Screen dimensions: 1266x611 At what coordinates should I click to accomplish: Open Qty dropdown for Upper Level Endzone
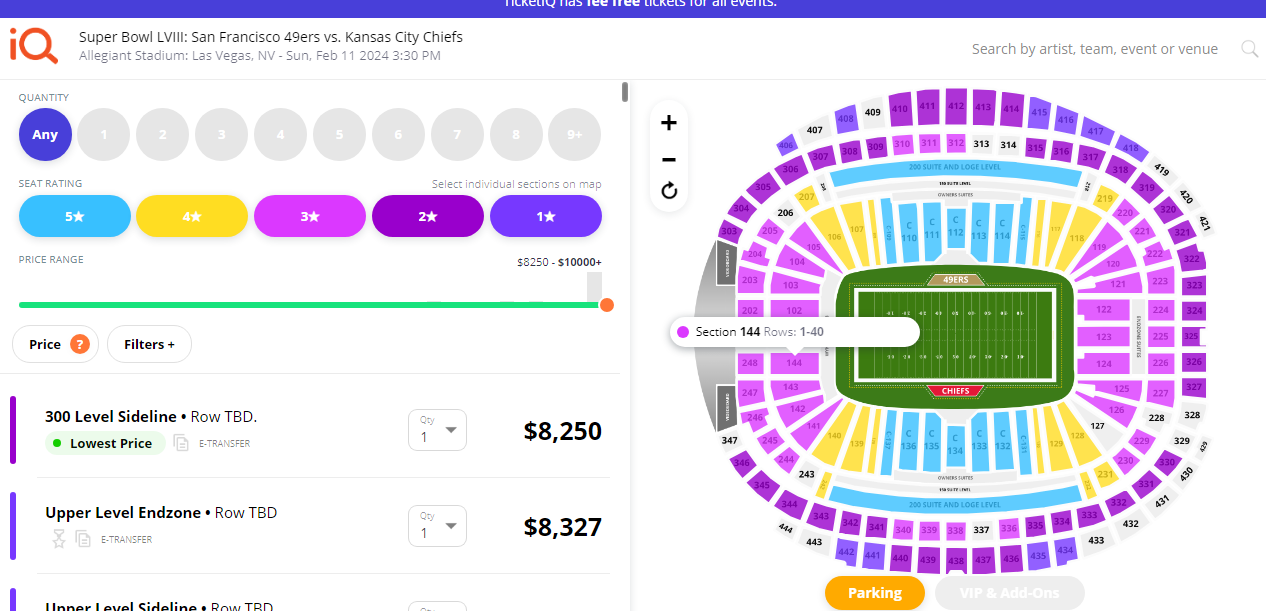click(437, 526)
